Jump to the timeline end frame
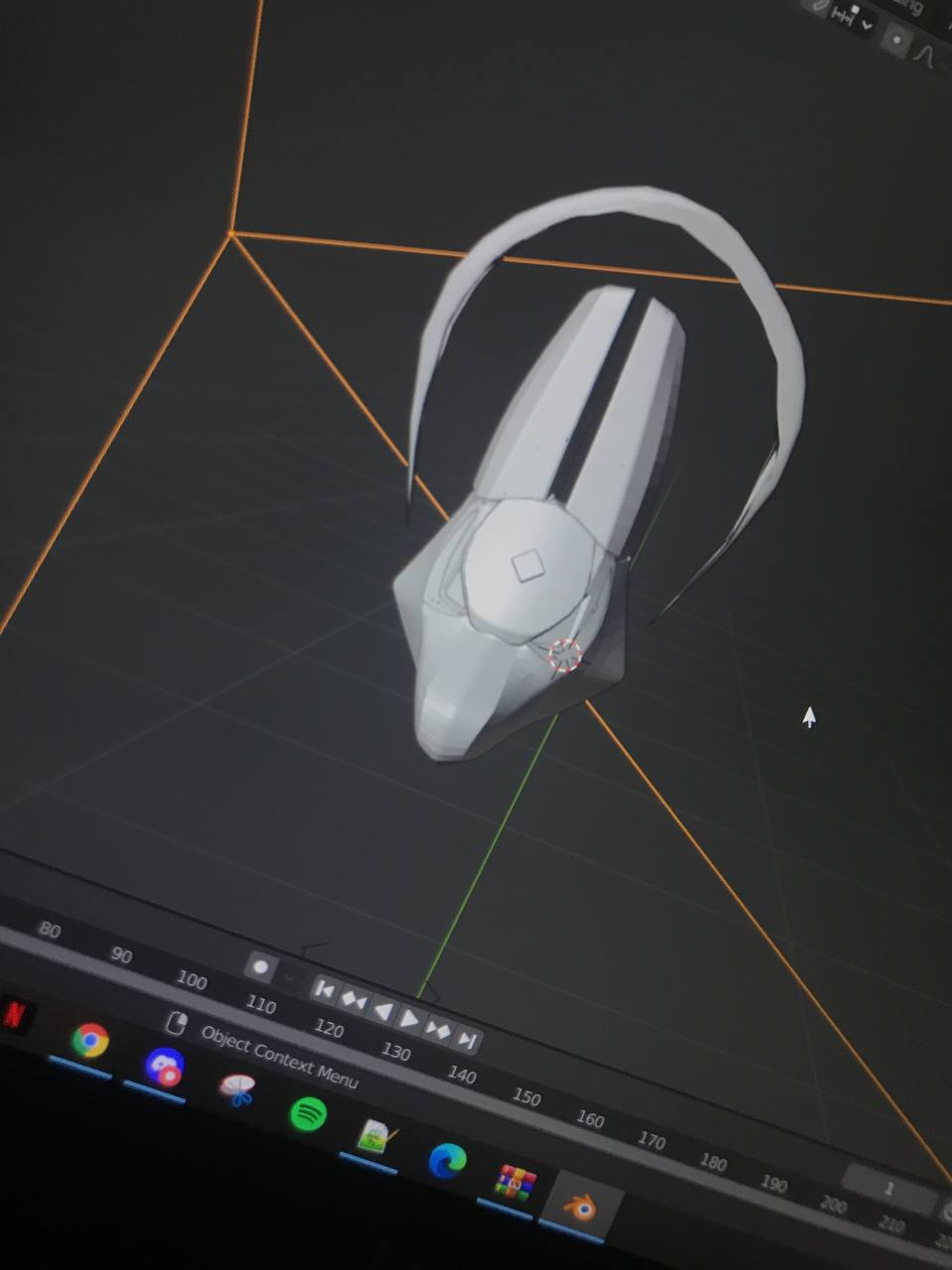The image size is (952, 1270). tap(467, 1039)
